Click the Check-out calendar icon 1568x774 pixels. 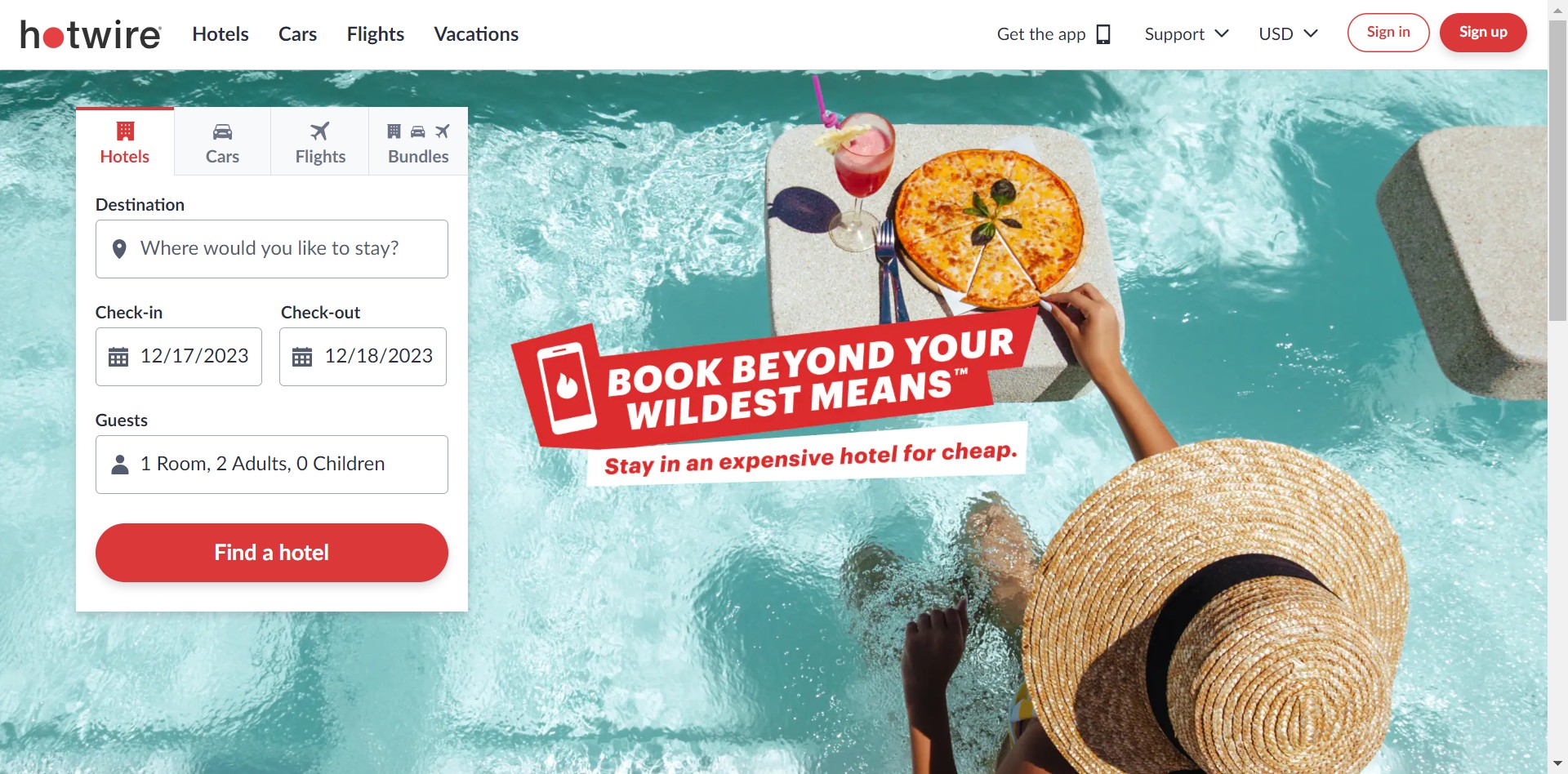(302, 357)
